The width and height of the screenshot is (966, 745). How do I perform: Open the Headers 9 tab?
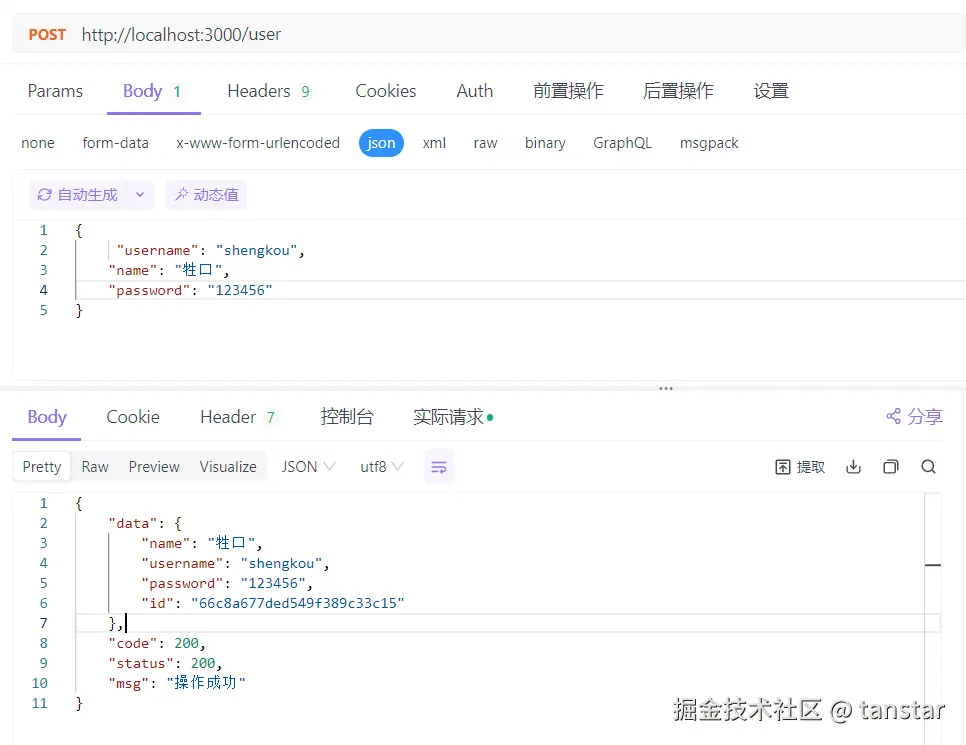tap(269, 91)
